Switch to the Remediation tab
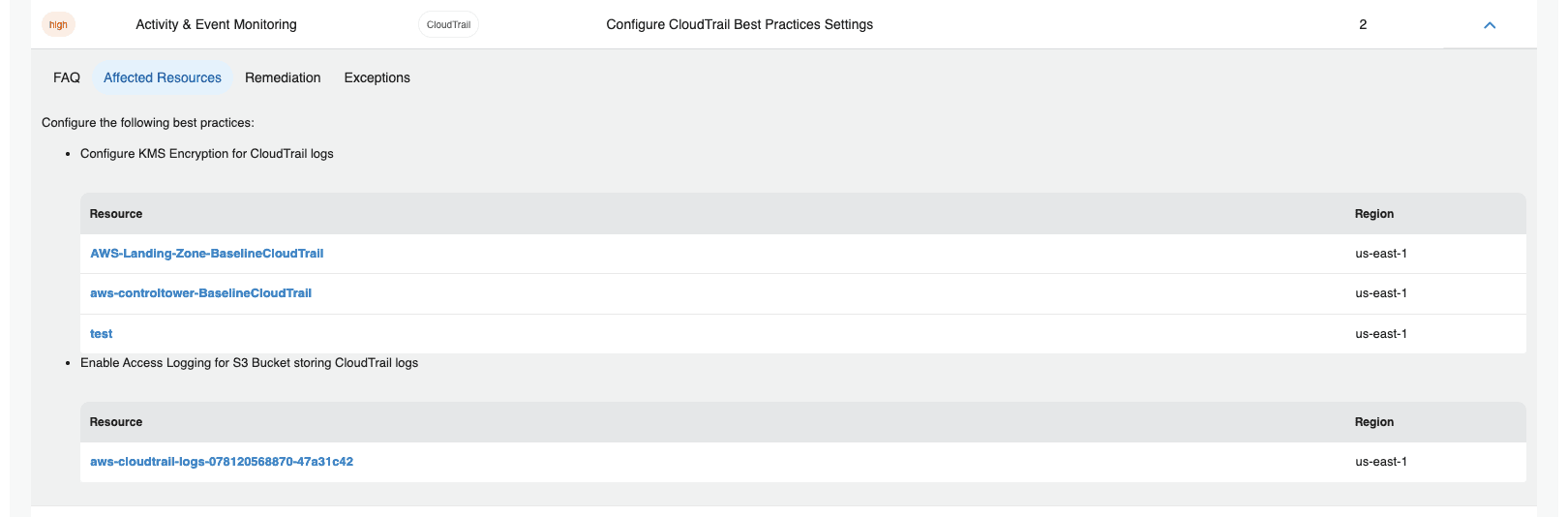The height and width of the screenshot is (517, 1568). (283, 77)
